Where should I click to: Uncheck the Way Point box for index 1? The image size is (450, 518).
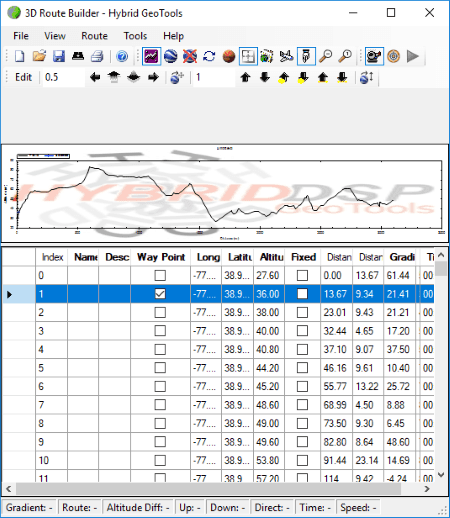[x=160, y=294]
